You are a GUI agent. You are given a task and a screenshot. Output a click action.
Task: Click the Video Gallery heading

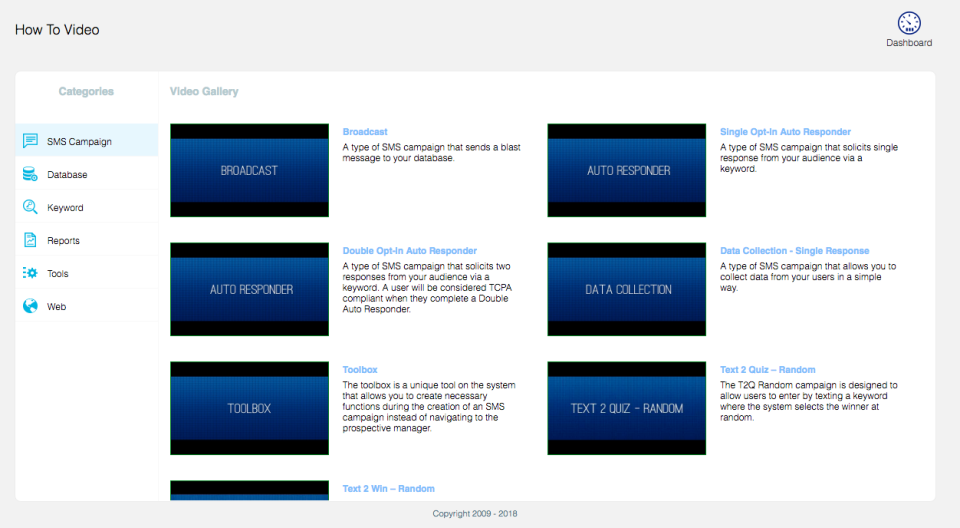204,91
